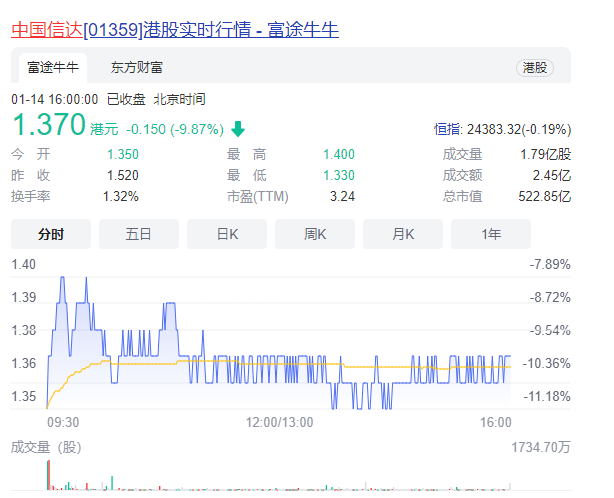Click the 恒指 index label
The height and width of the screenshot is (498, 614).
pos(448,129)
